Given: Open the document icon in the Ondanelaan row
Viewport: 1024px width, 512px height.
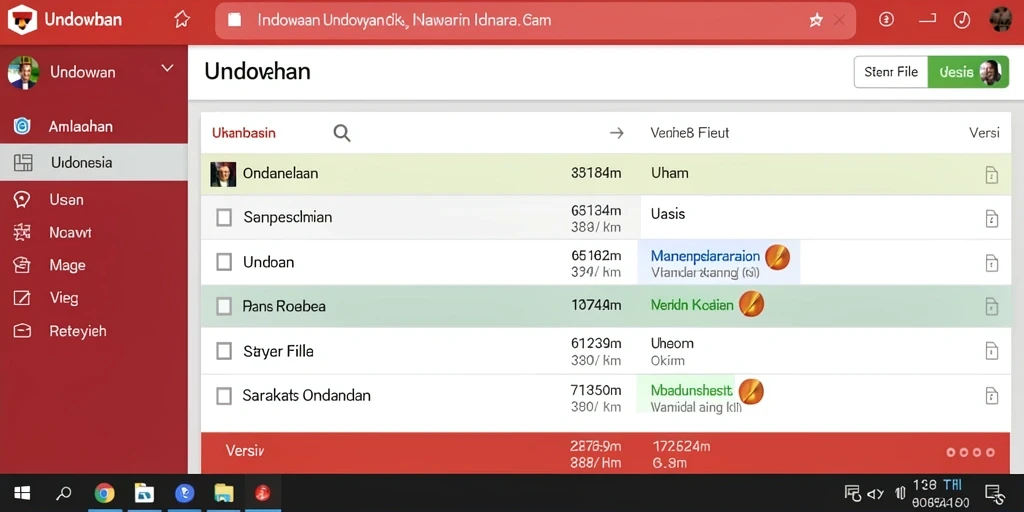Looking at the screenshot, I should [x=991, y=174].
